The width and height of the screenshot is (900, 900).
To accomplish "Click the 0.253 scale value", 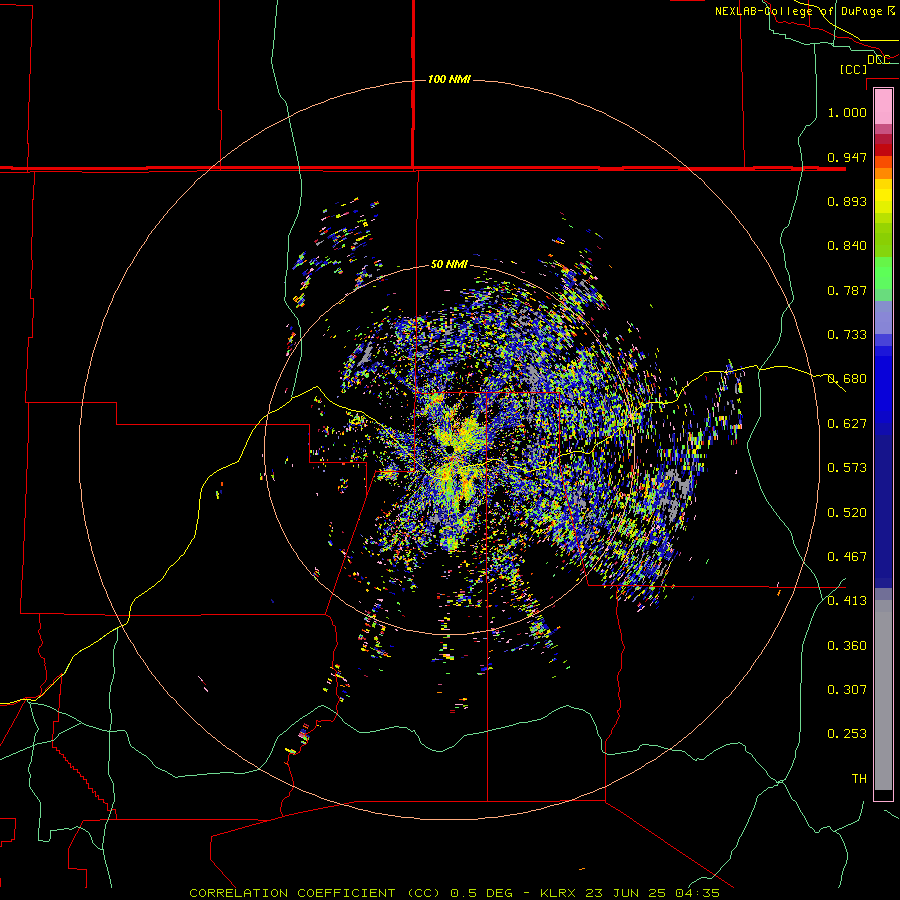I will [x=847, y=734].
